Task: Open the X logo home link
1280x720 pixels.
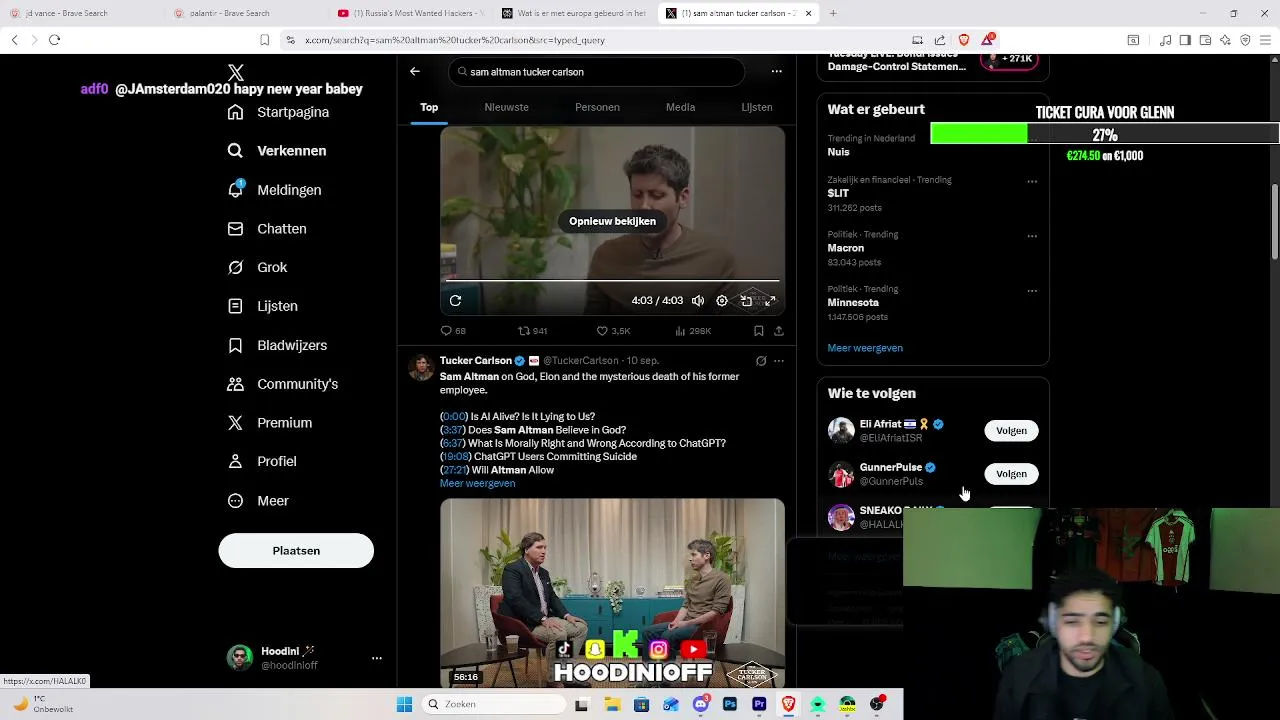Action: pos(236,72)
